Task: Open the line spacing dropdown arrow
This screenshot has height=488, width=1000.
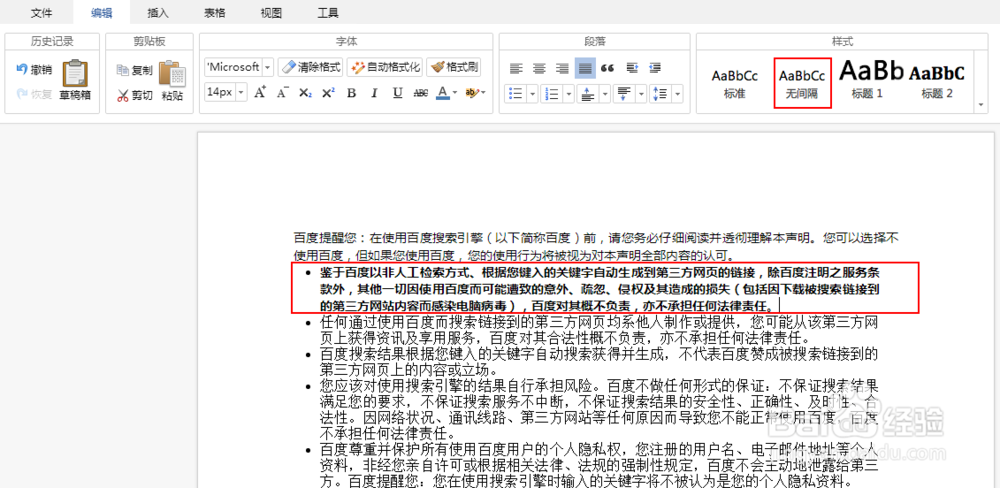Action: [x=677, y=94]
